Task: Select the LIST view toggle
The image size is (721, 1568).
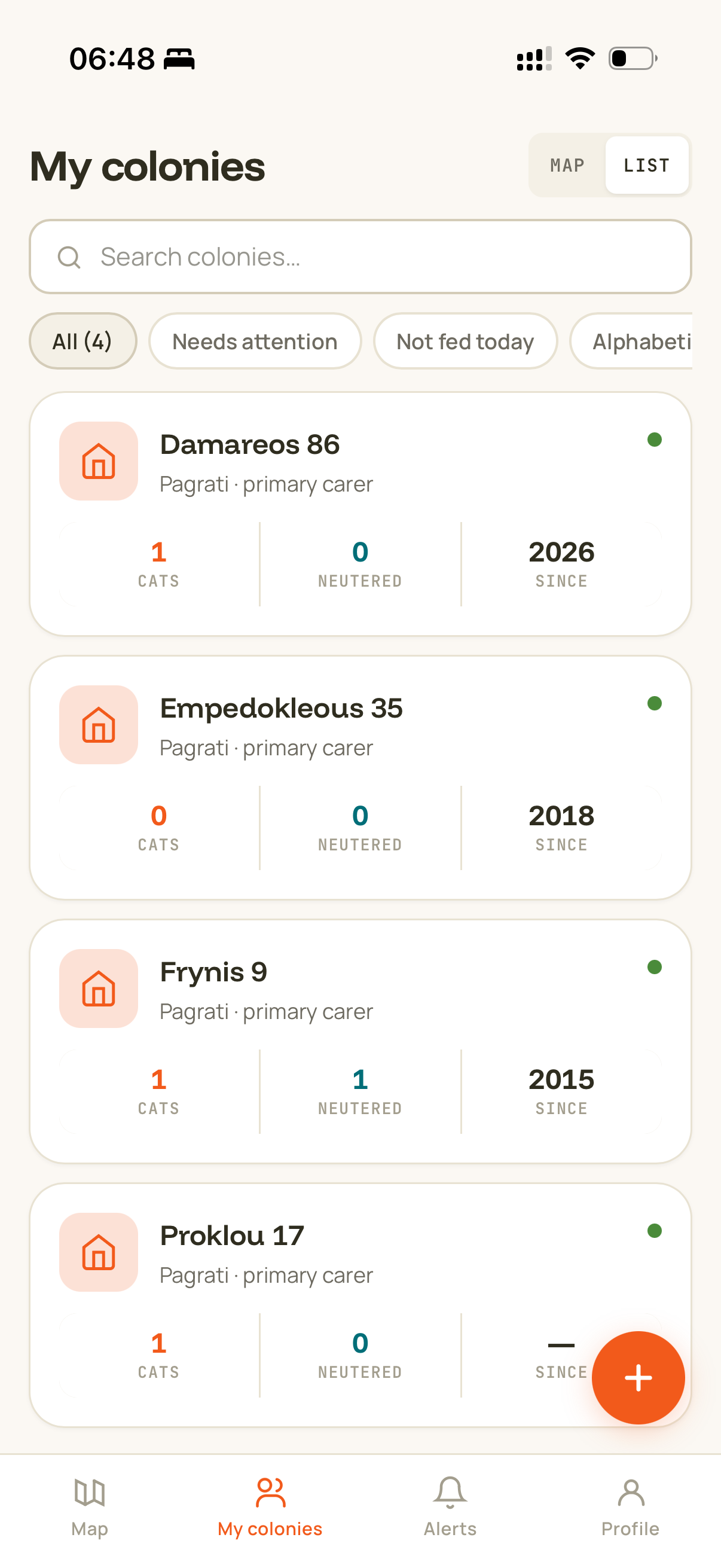Action: tap(647, 165)
